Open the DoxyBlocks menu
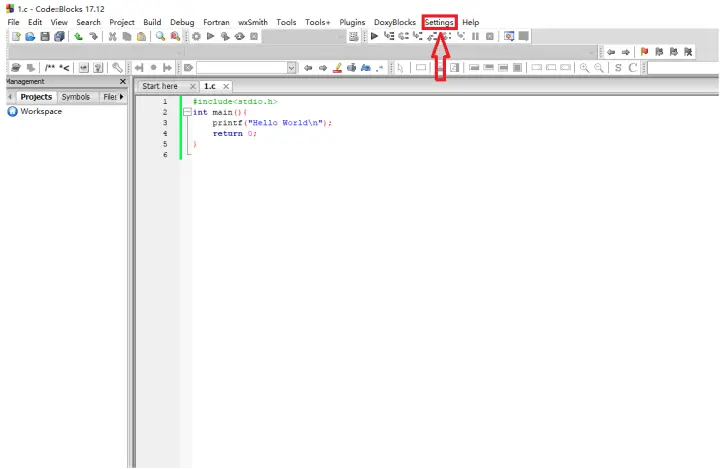The width and height of the screenshot is (720, 469). [395, 22]
